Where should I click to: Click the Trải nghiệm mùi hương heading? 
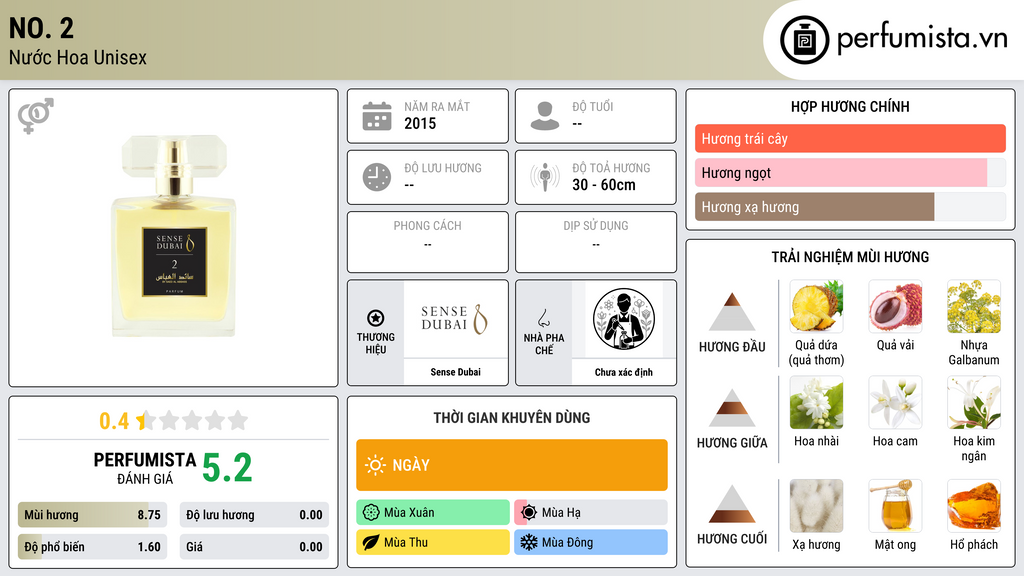point(850,257)
